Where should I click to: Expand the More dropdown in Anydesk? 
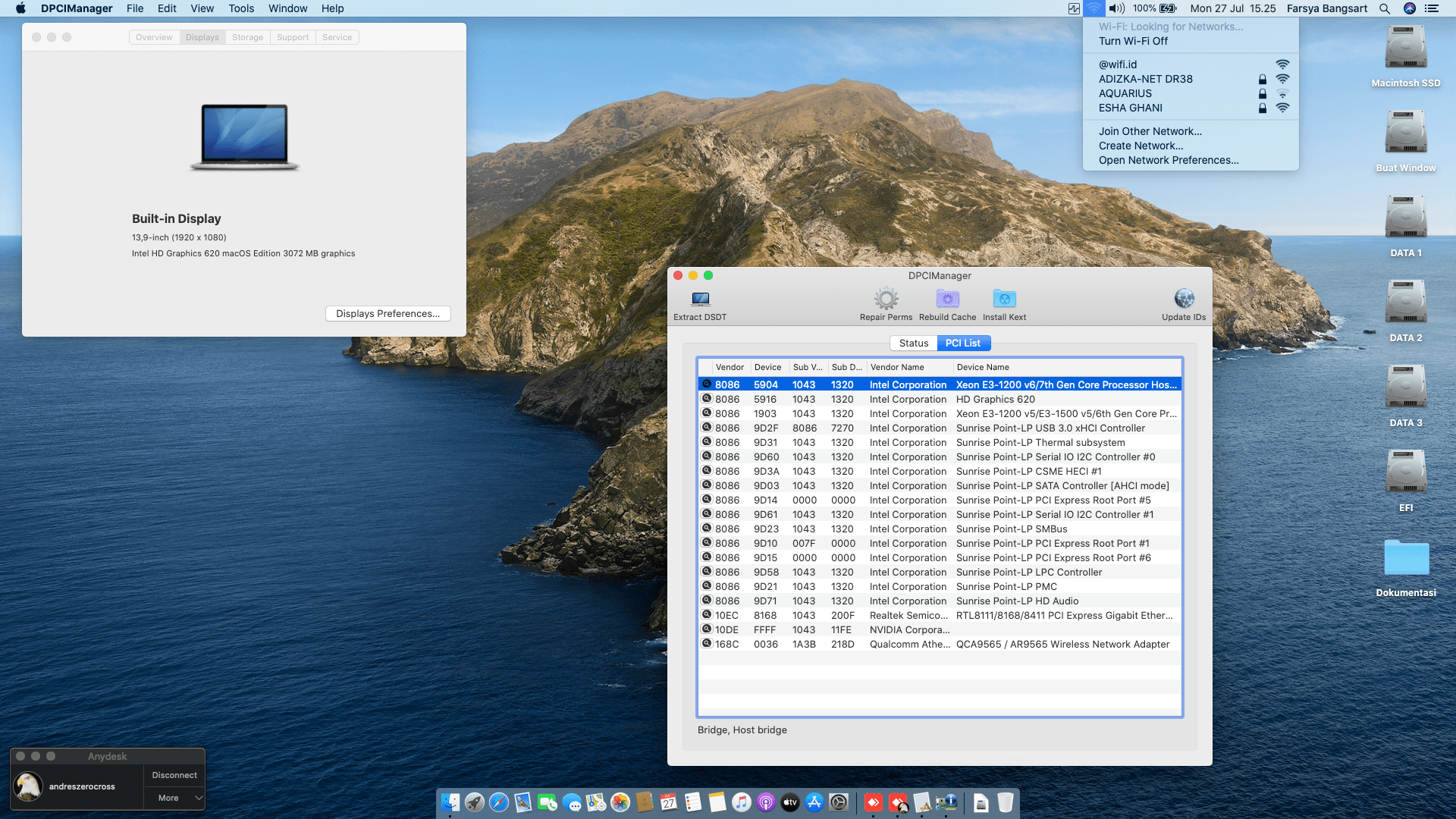click(175, 798)
